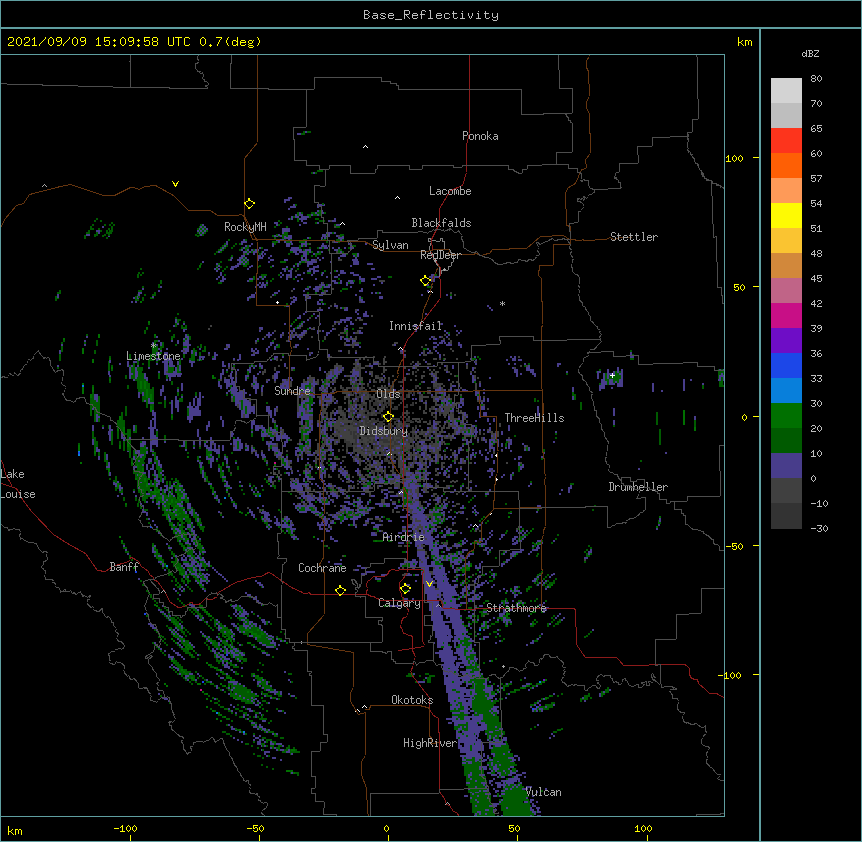Screen dimensions: 862x842
Task: Pick the gold 51-48 dBZ legend swatch
Action: click(x=786, y=241)
